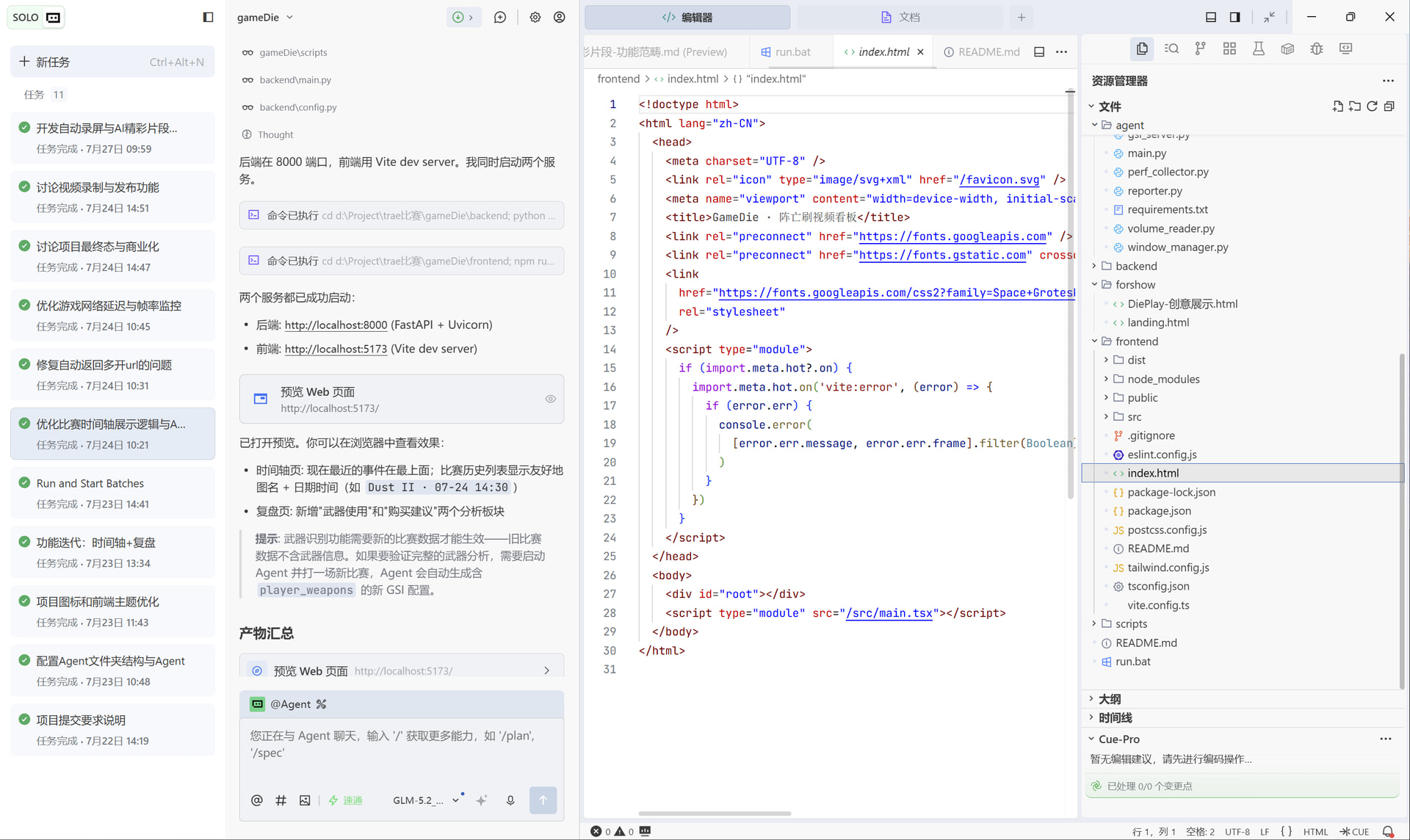
Task: Open the GLM-5.2 model selector
Action: click(426, 800)
